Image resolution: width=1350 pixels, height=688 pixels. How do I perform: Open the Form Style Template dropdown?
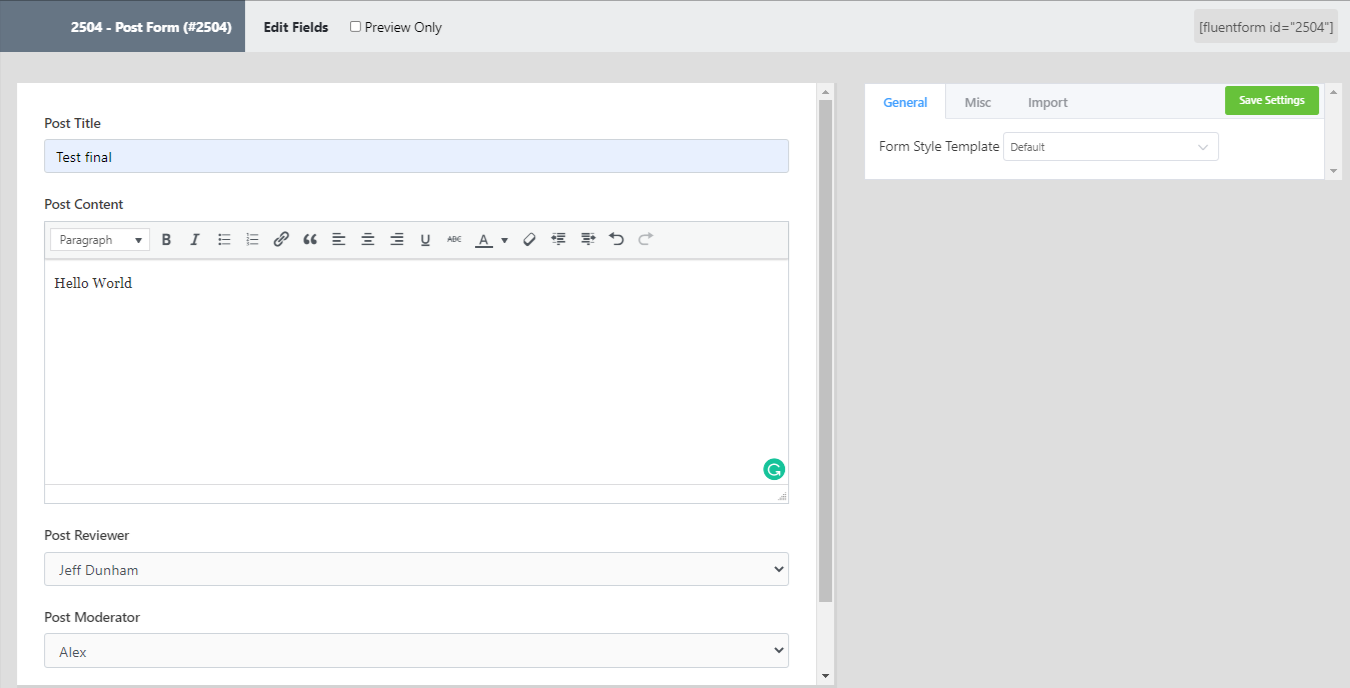click(1110, 147)
